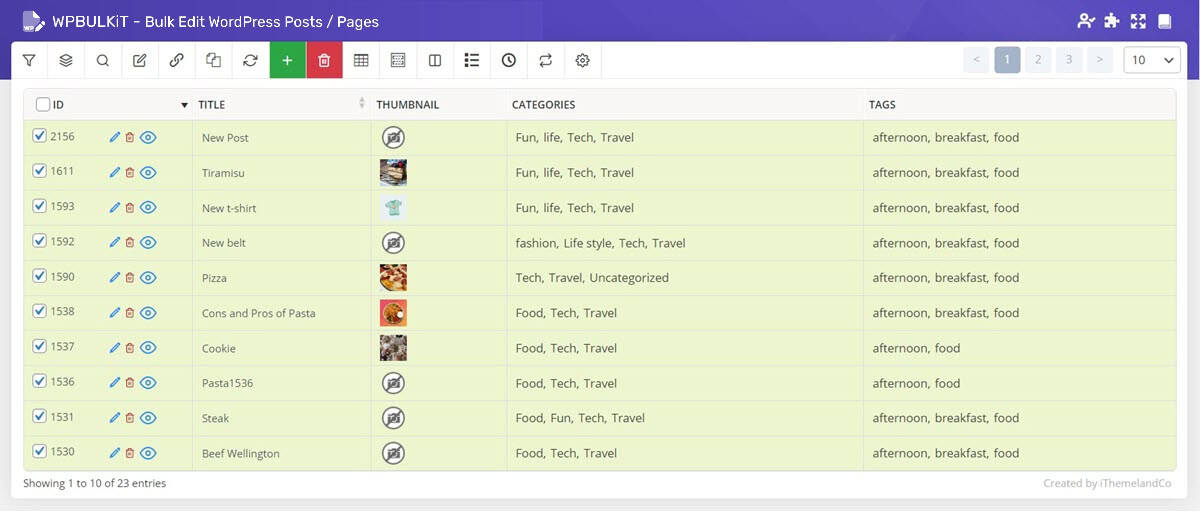
Task: Click the no-image placeholder for New belt
Action: [x=393, y=242]
